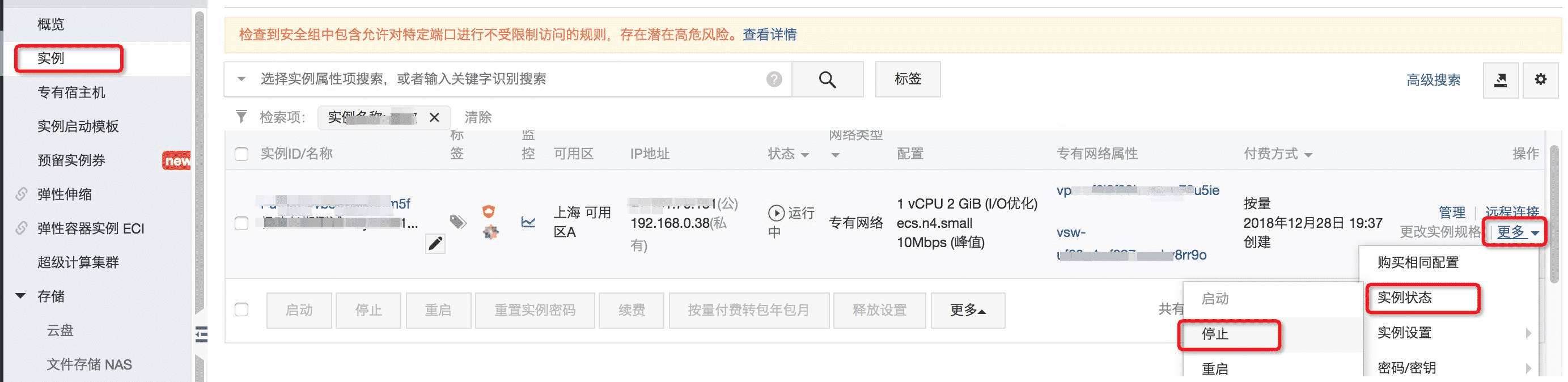
Task: Click the 查看详情 link in warning banner
Action: point(769,35)
